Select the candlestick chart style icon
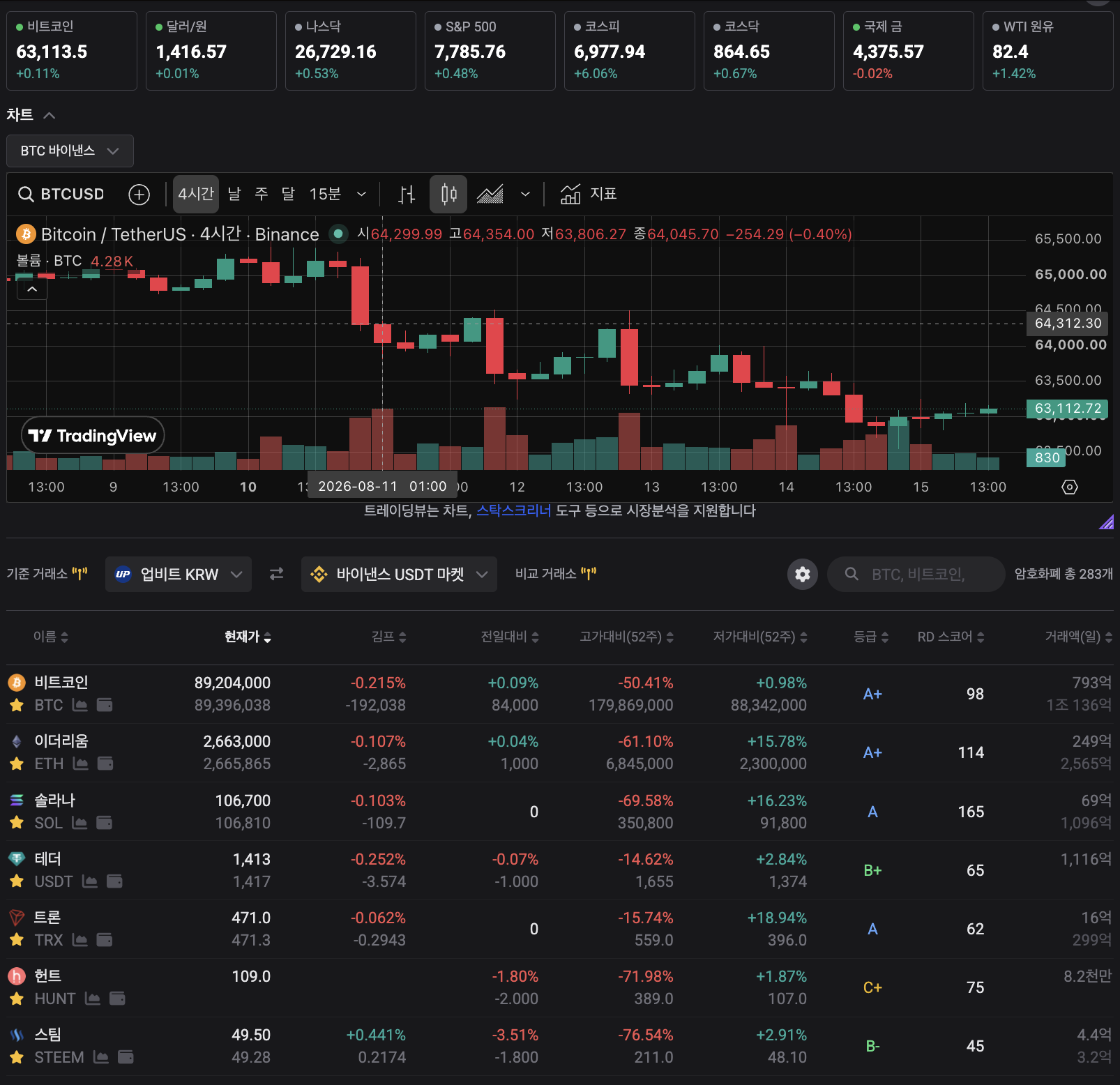This screenshot has height=1085, width=1120. click(448, 194)
